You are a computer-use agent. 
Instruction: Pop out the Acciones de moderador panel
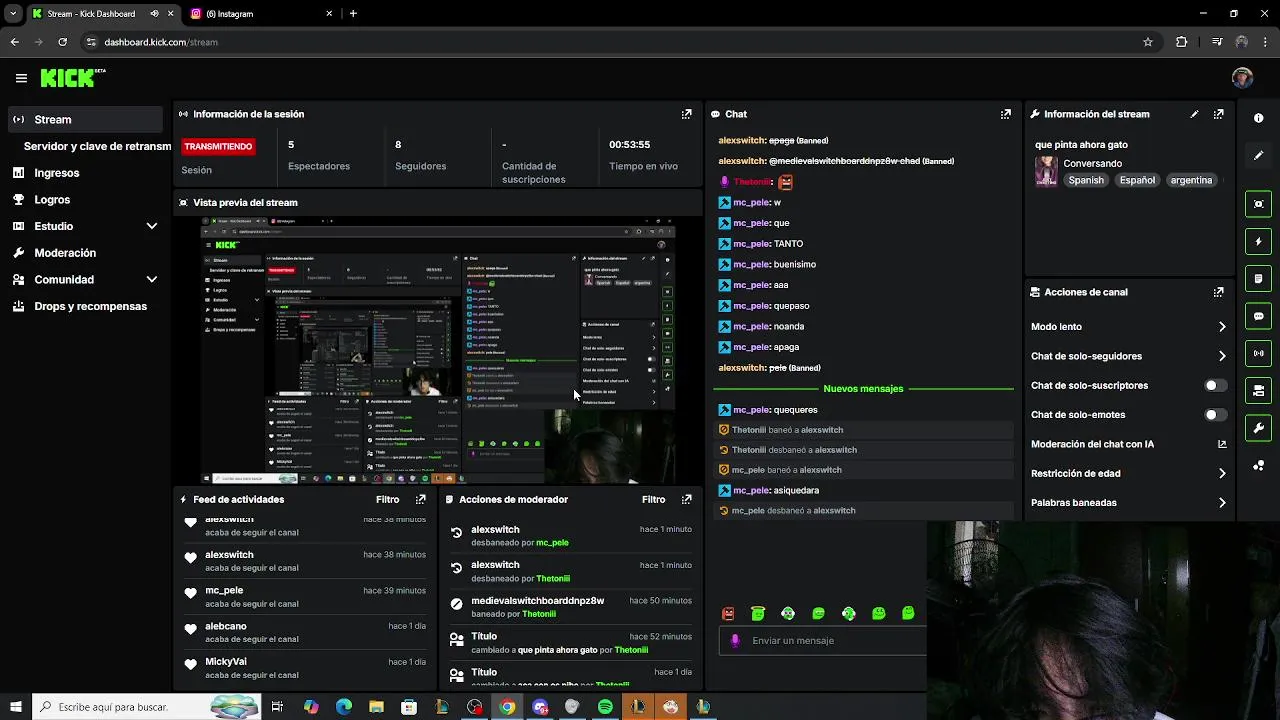point(686,499)
